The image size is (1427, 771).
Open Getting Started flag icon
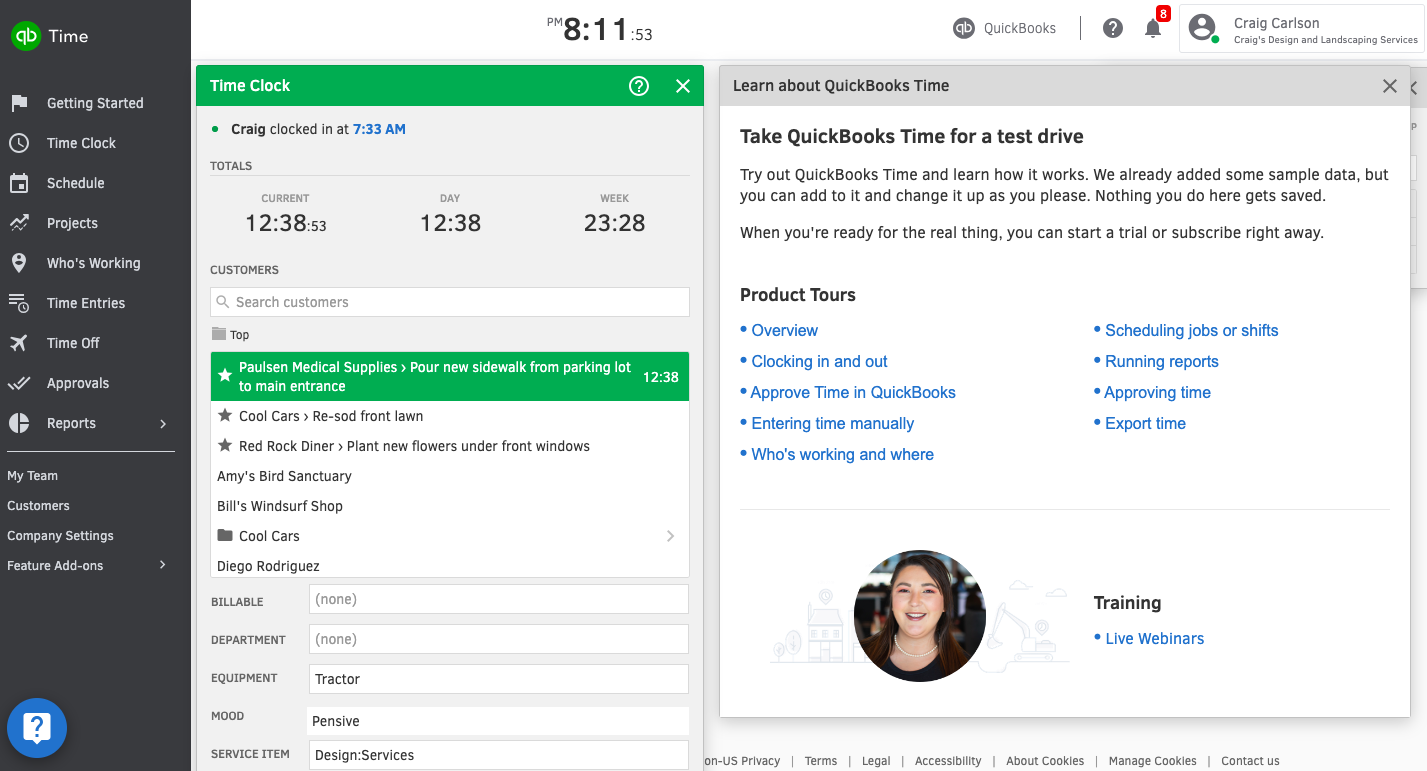19,103
